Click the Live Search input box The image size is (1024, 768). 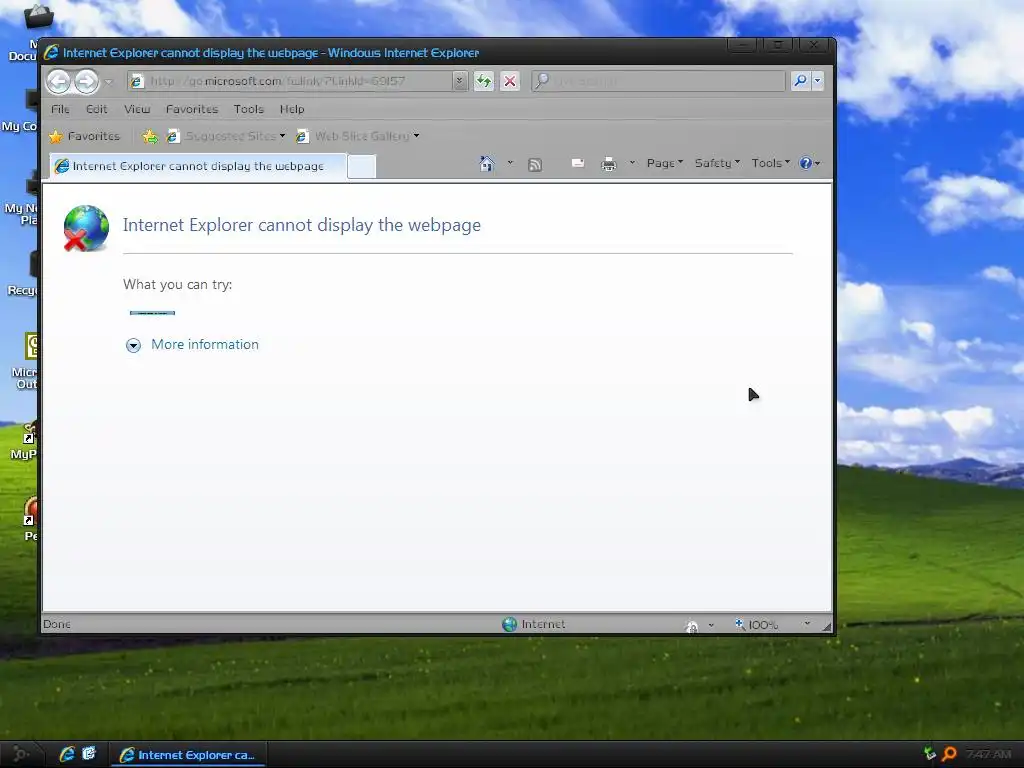pyautogui.click(x=658, y=81)
